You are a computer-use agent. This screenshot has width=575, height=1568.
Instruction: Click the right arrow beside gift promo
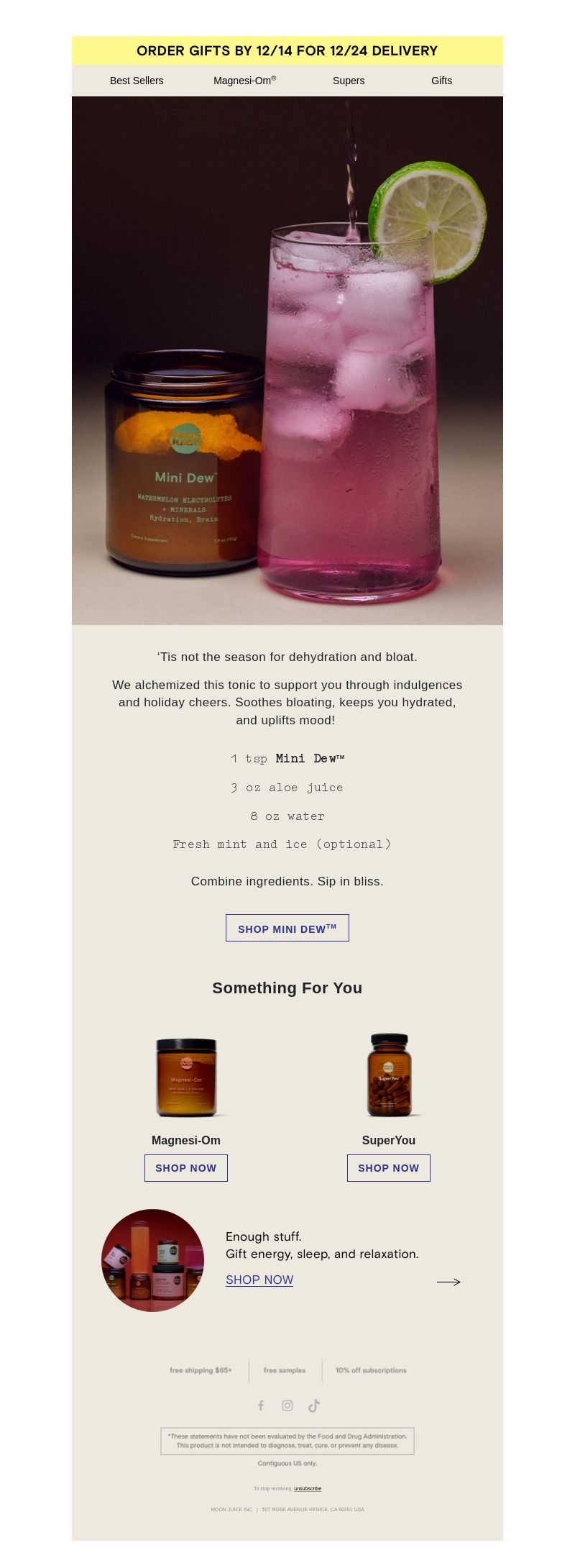coord(448,1281)
